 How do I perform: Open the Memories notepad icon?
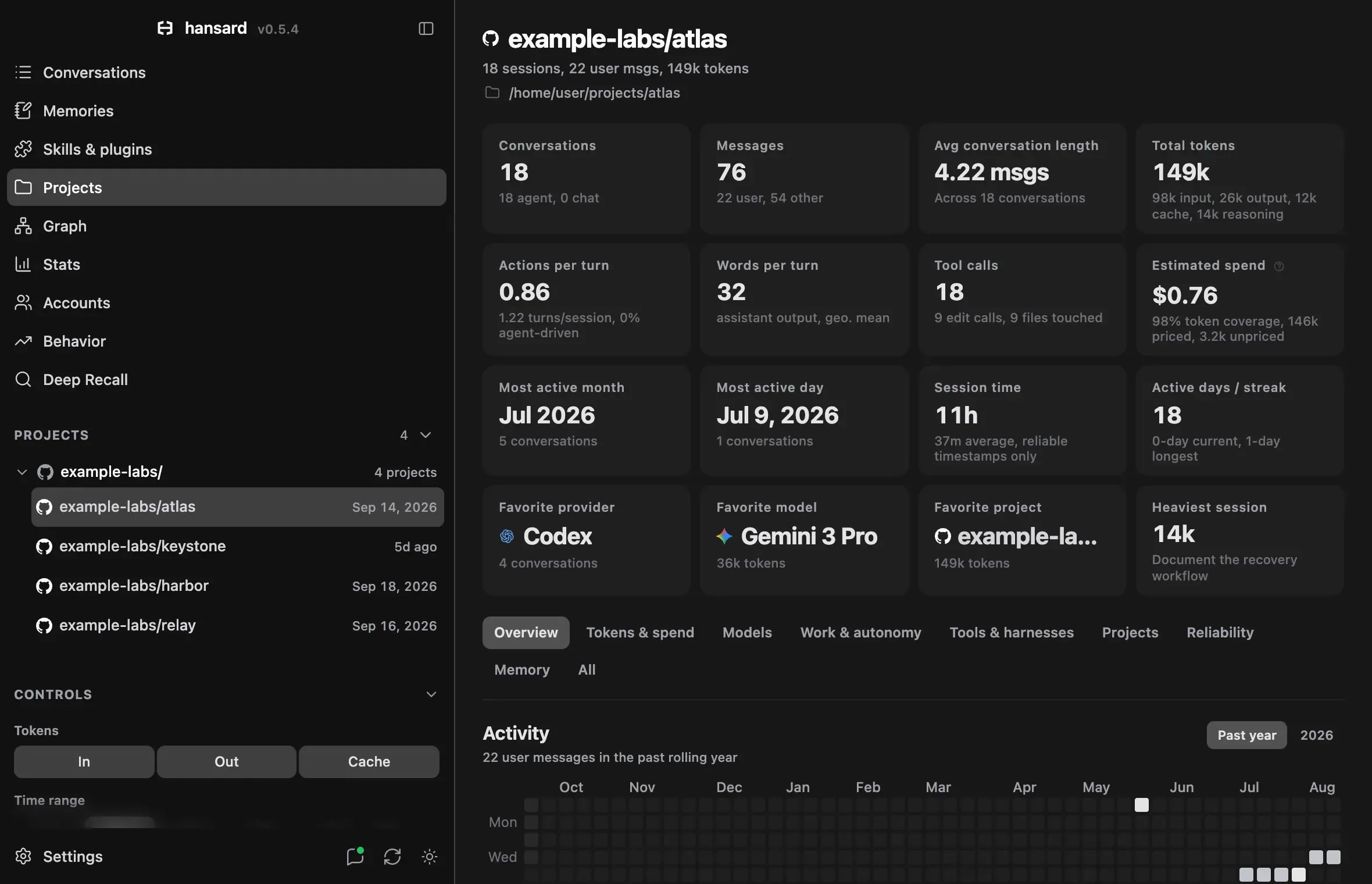(23, 110)
